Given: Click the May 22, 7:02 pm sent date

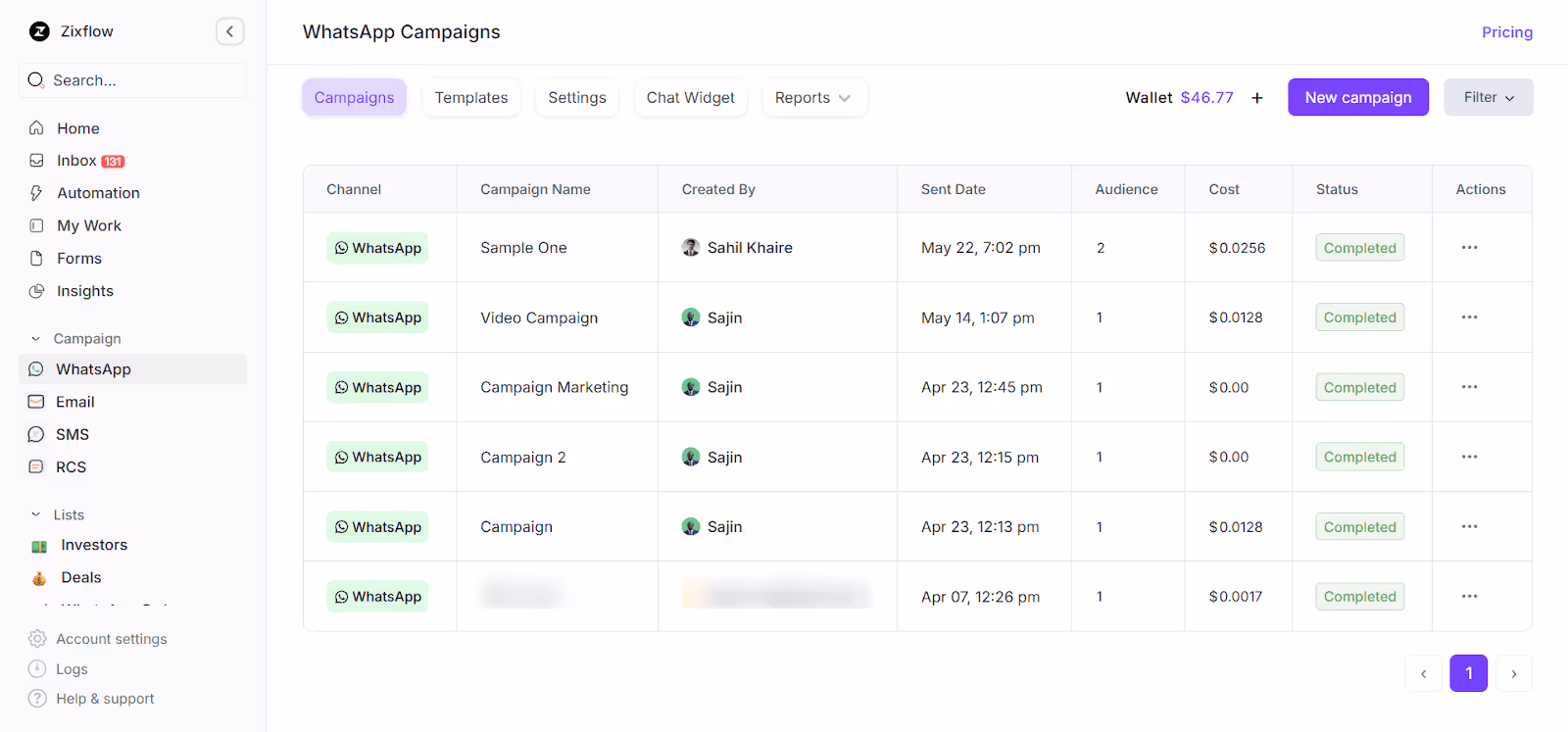Looking at the screenshot, I should pyautogui.click(x=981, y=248).
